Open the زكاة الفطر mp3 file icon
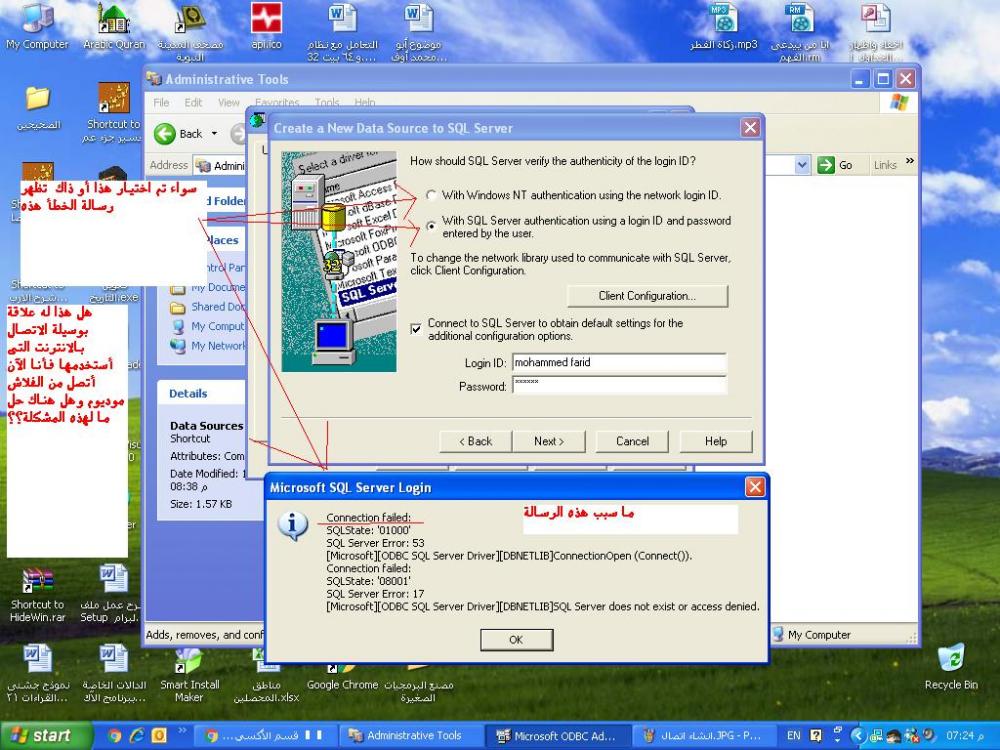The width and height of the screenshot is (1000, 750). [724, 26]
